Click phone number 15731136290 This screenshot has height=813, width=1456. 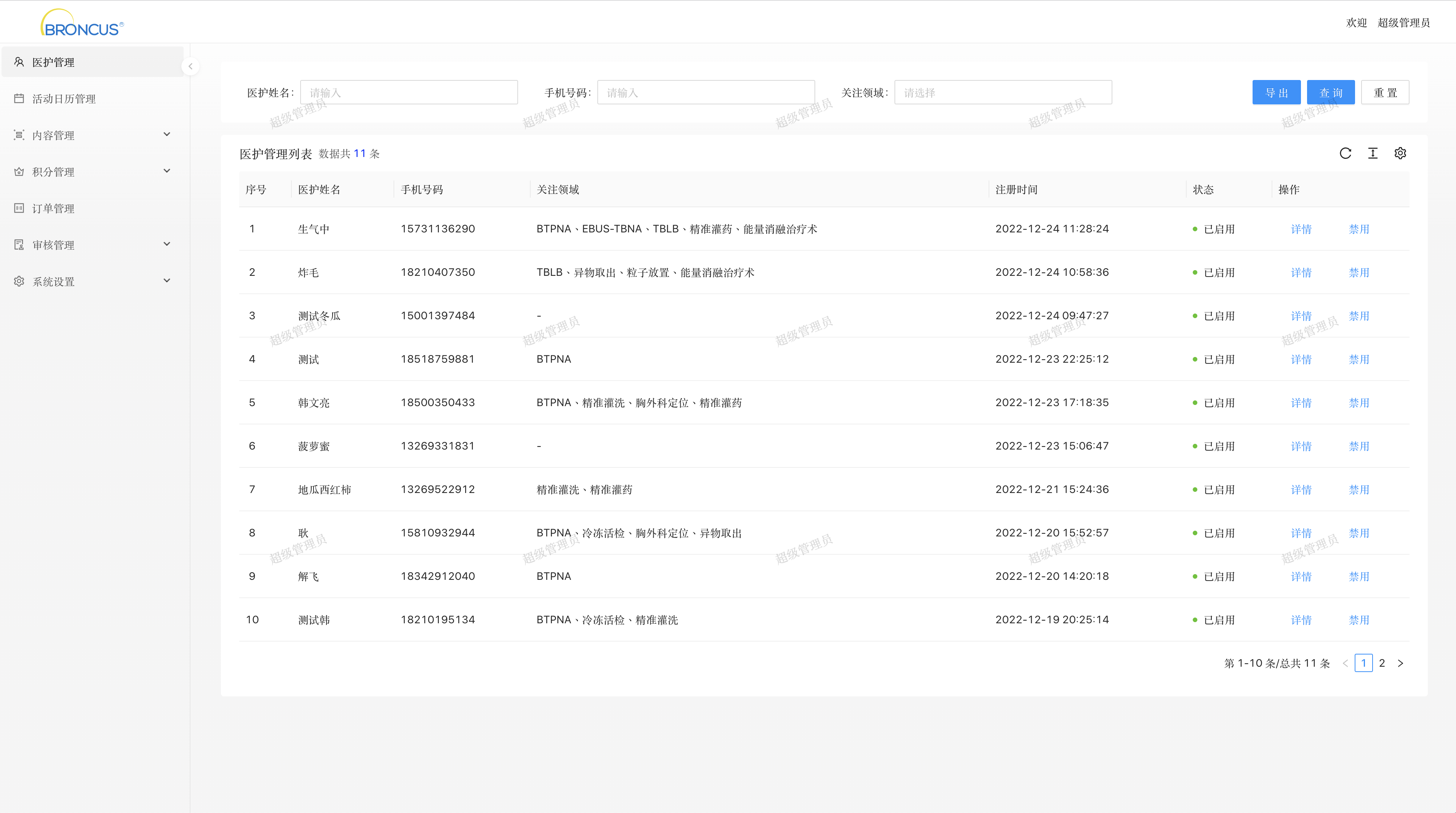[437, 229]
